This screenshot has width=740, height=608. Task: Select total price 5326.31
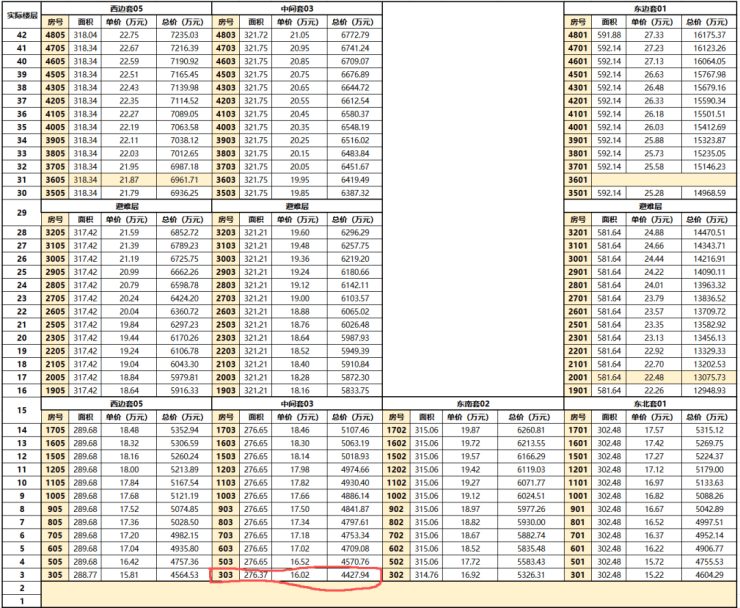click(x=530, y=575)
